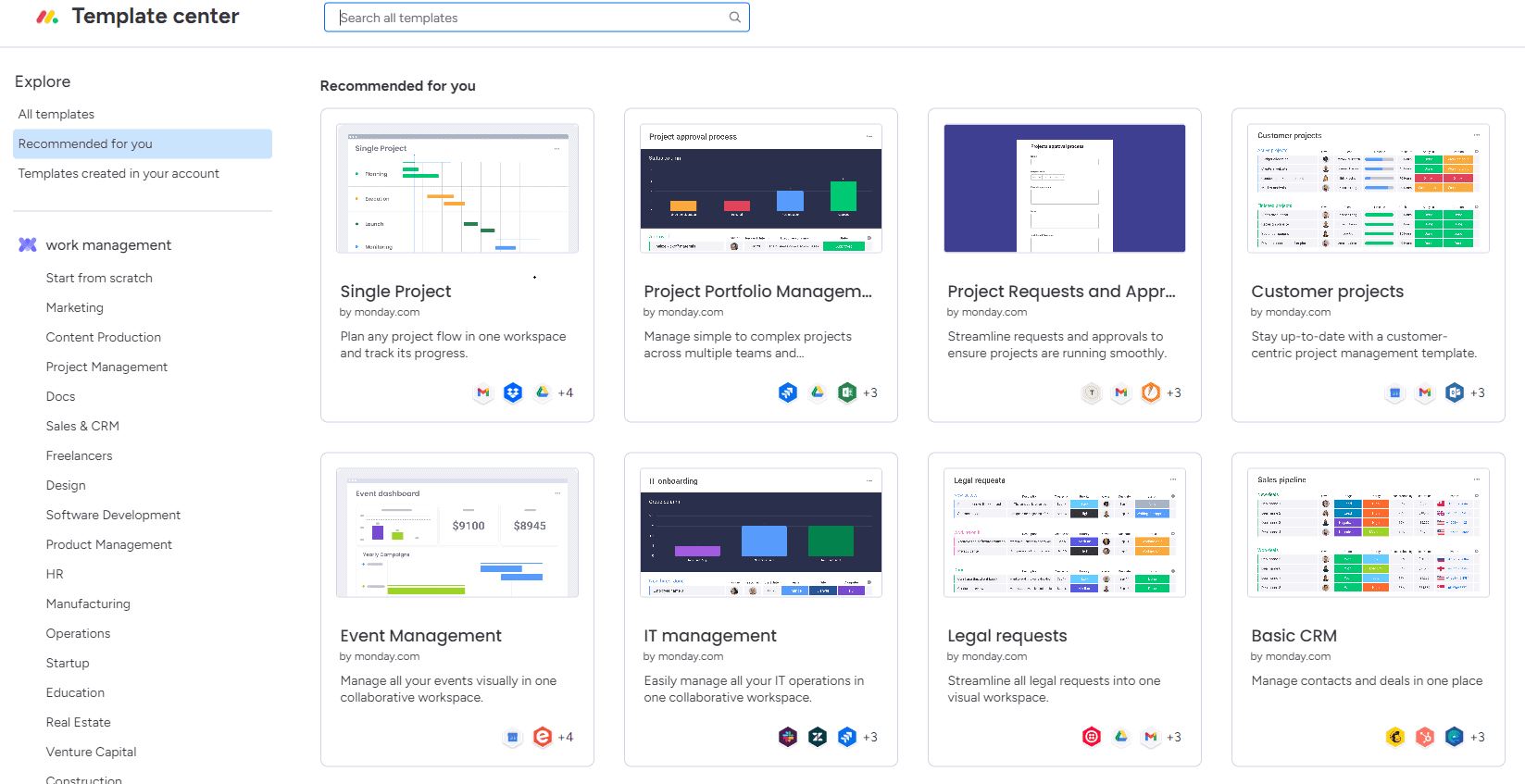Click the teal integration icon on Basic CRM card
Viewport: 1525px width, 784px height.
pos(1455,737)
